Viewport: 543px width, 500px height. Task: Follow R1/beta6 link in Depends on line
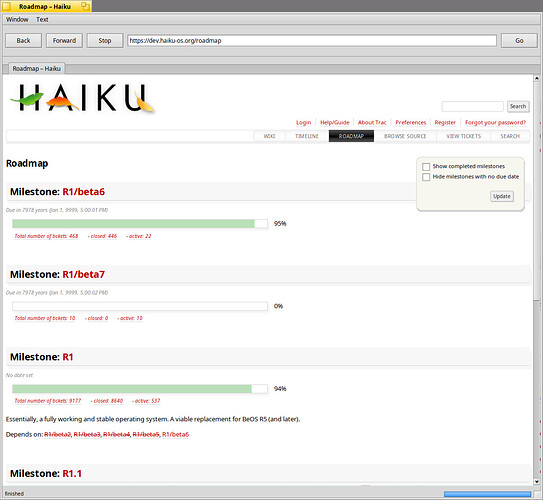tap(176, 435)
